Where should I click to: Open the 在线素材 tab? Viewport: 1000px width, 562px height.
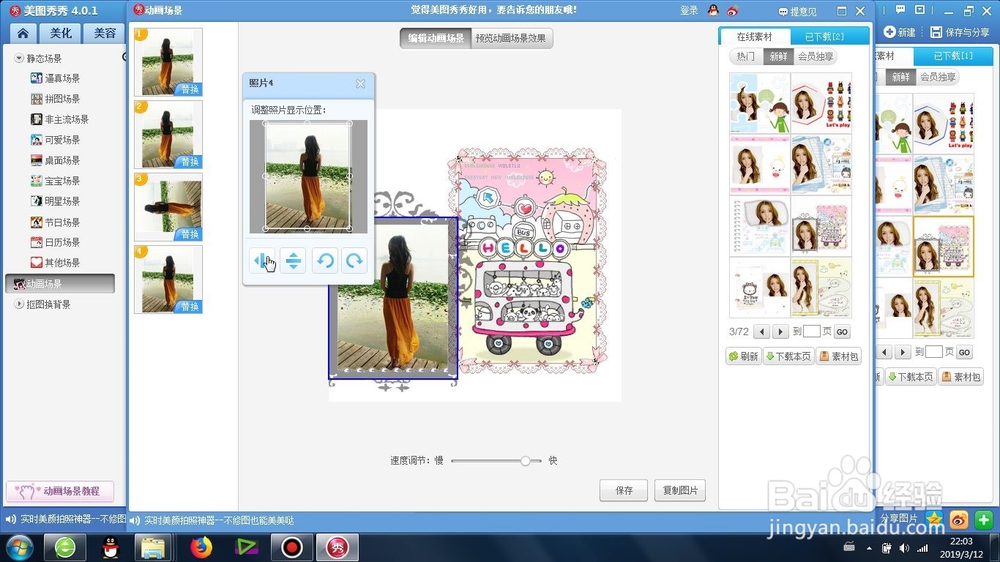(754, 36)
